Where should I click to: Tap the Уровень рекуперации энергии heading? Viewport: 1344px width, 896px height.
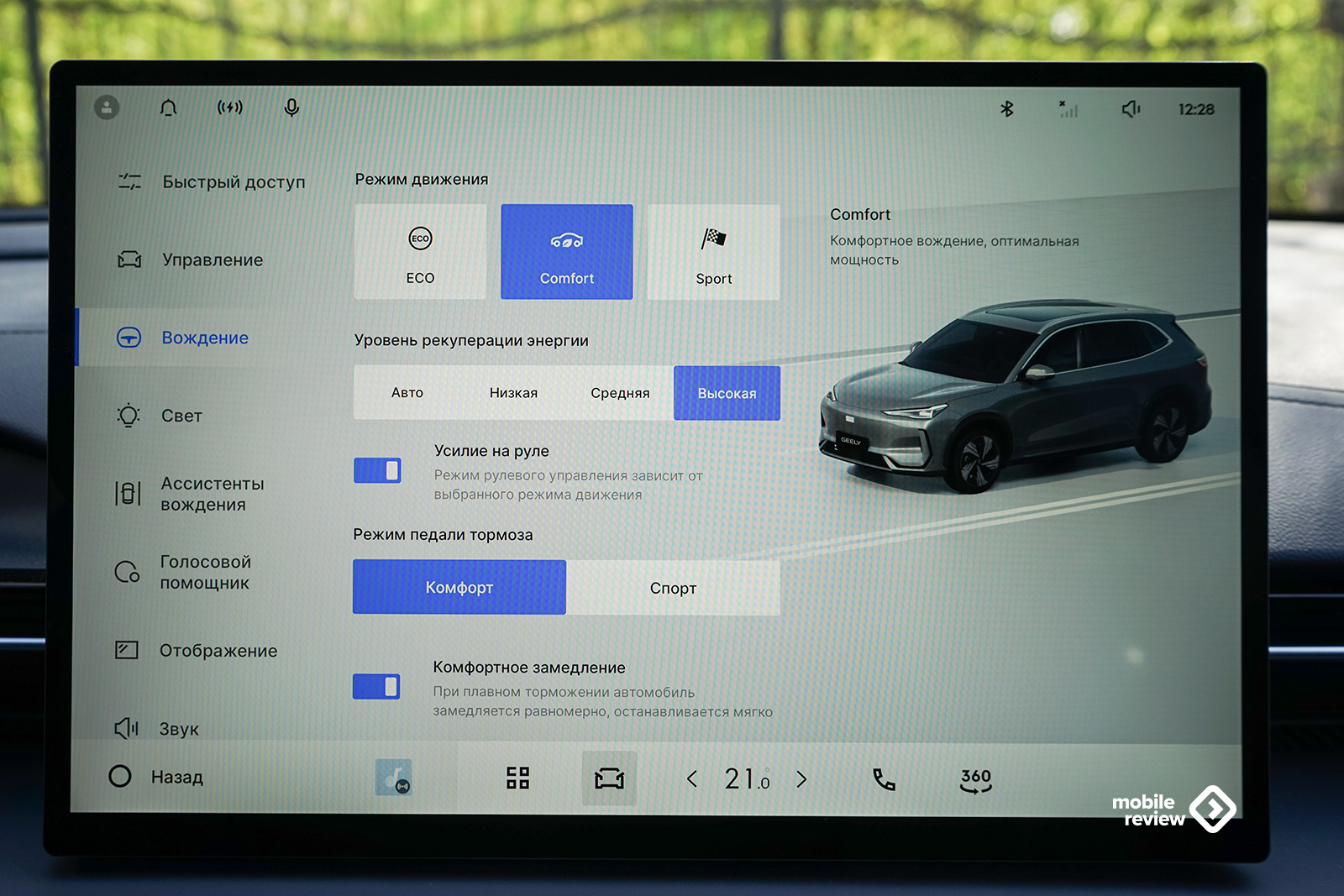coord(471,340)
